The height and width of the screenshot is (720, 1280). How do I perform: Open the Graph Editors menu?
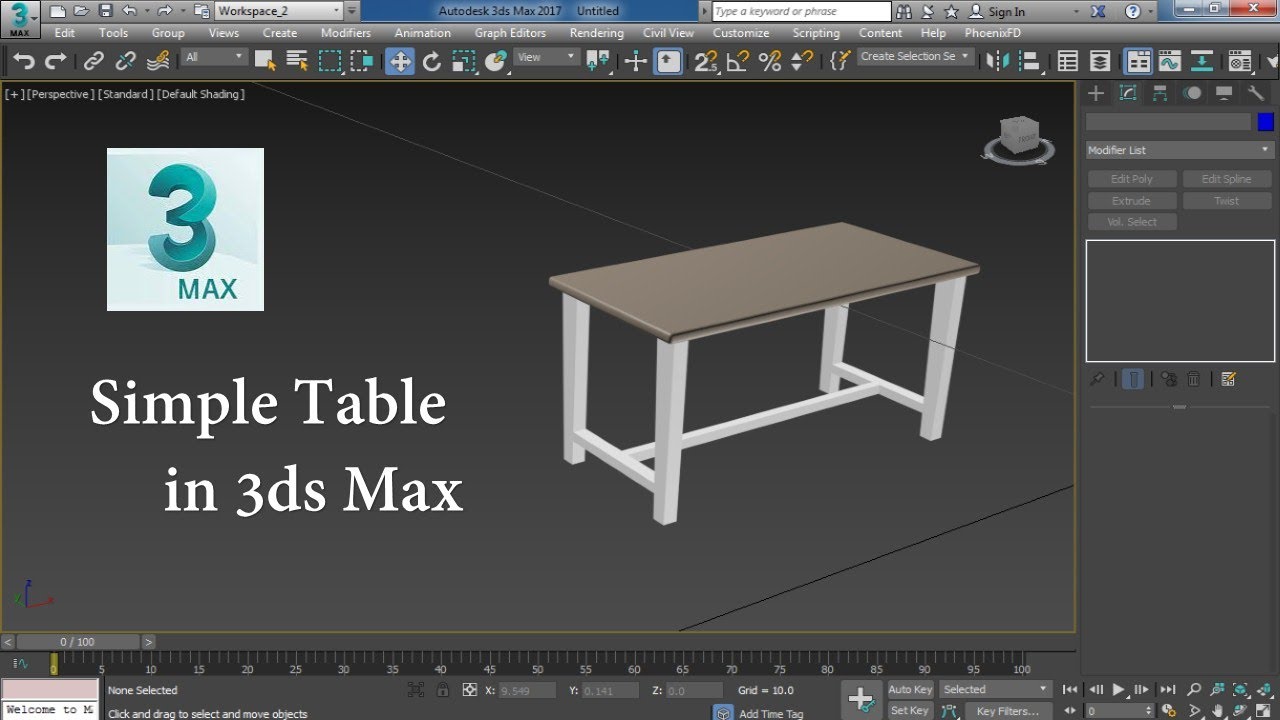[x=510, y=33]
